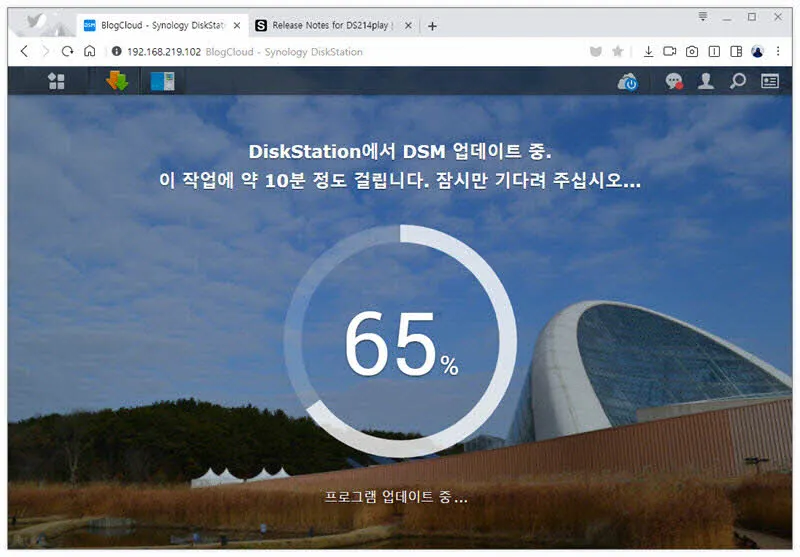Viewport: 800px width, 557px height.
Task: Open DSM search magnifier icon
Action: [x=738, y=82]
